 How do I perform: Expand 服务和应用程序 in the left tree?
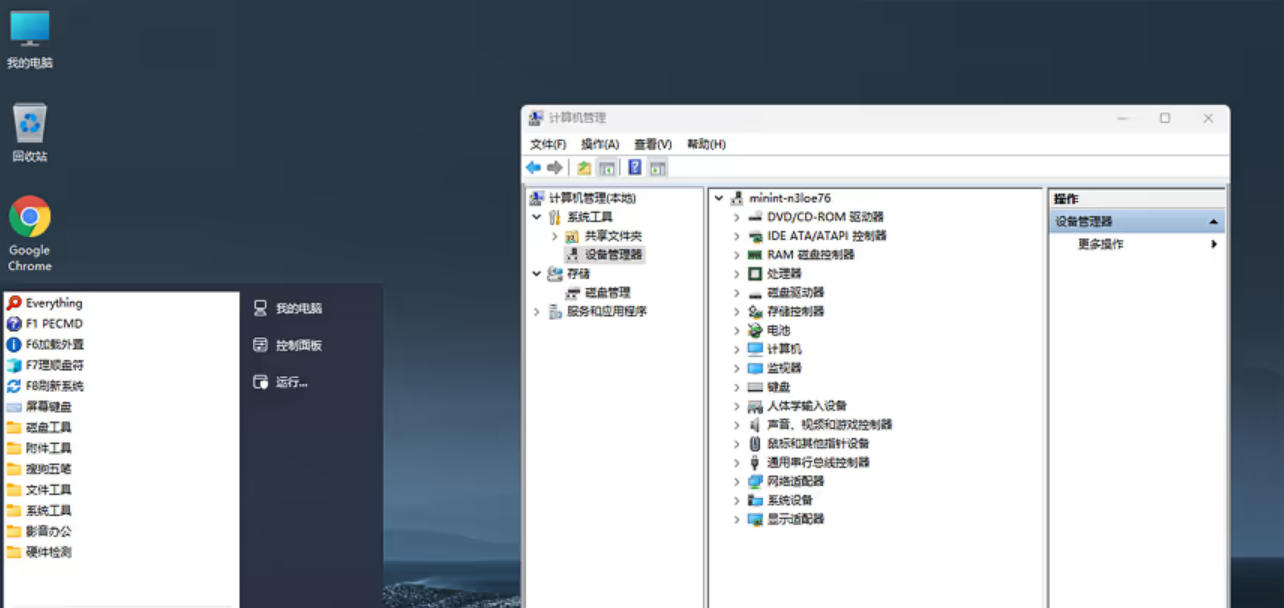537,311
